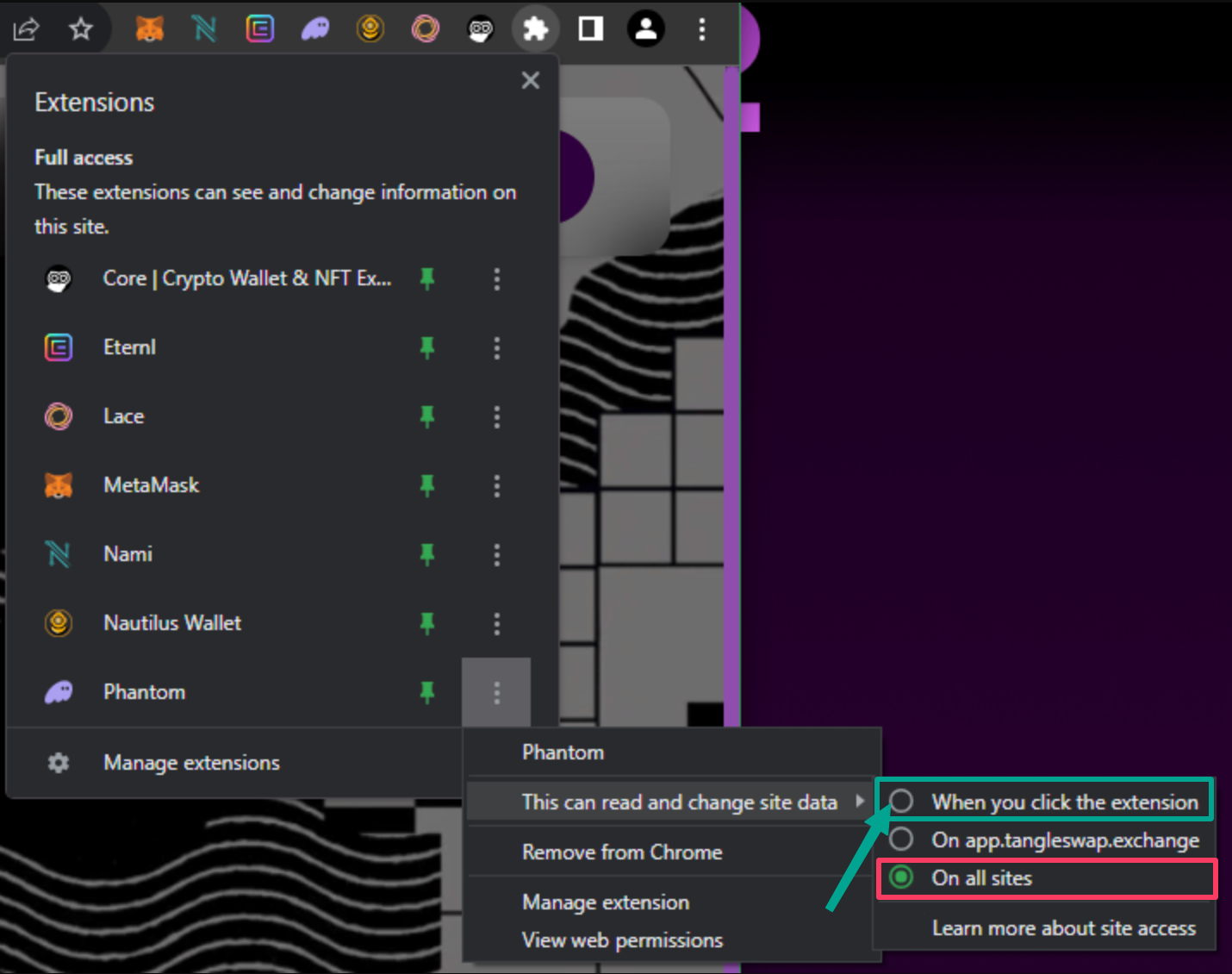Unpin Core Crypto Wallet from toolbar

[x=427, y=278]
